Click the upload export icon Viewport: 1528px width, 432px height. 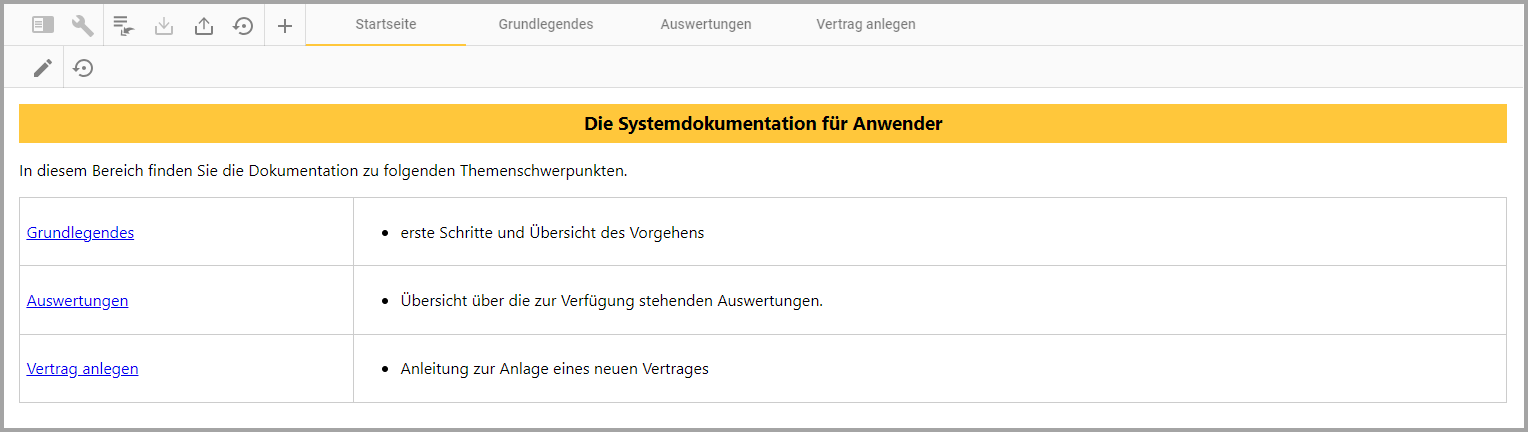pyautogui.click(x=204, y=25)
